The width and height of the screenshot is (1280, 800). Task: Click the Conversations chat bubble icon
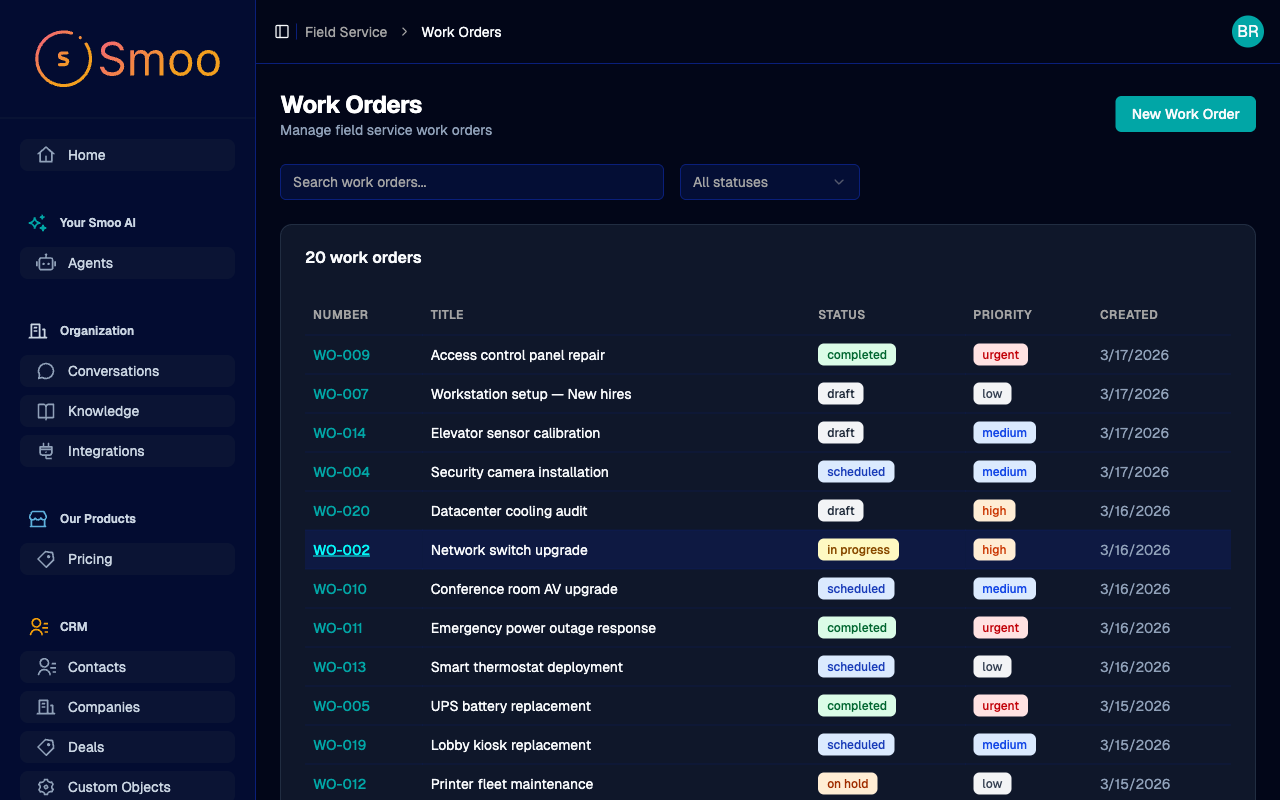click(46, 371)
